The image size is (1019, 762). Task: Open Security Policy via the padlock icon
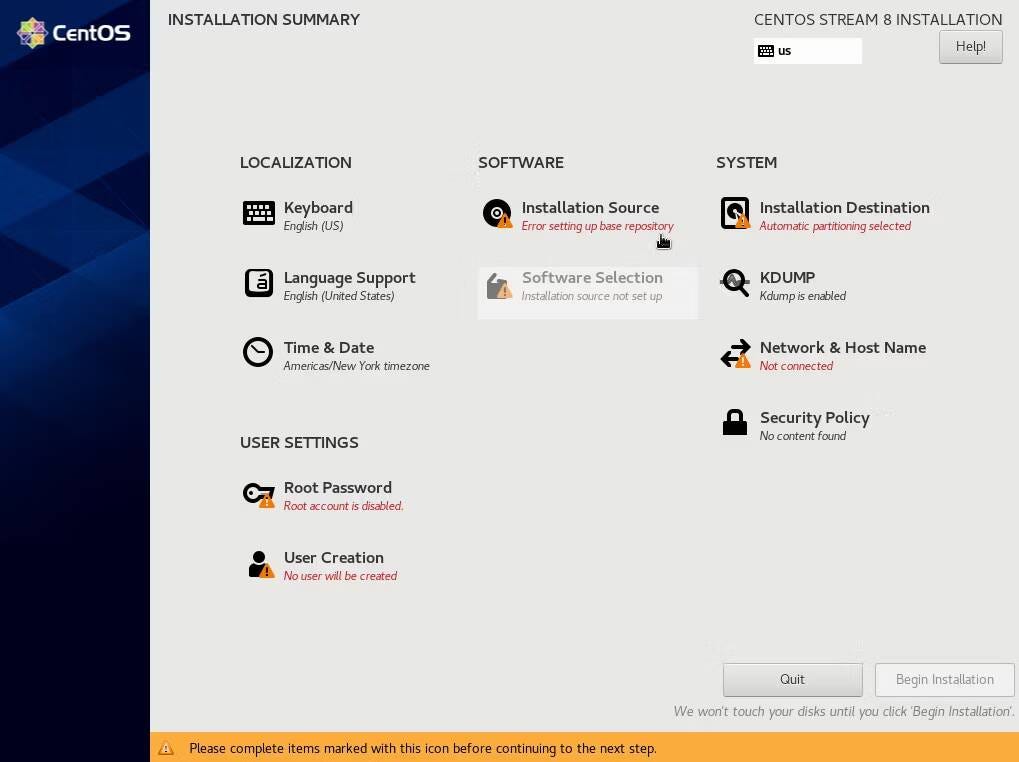735,422
